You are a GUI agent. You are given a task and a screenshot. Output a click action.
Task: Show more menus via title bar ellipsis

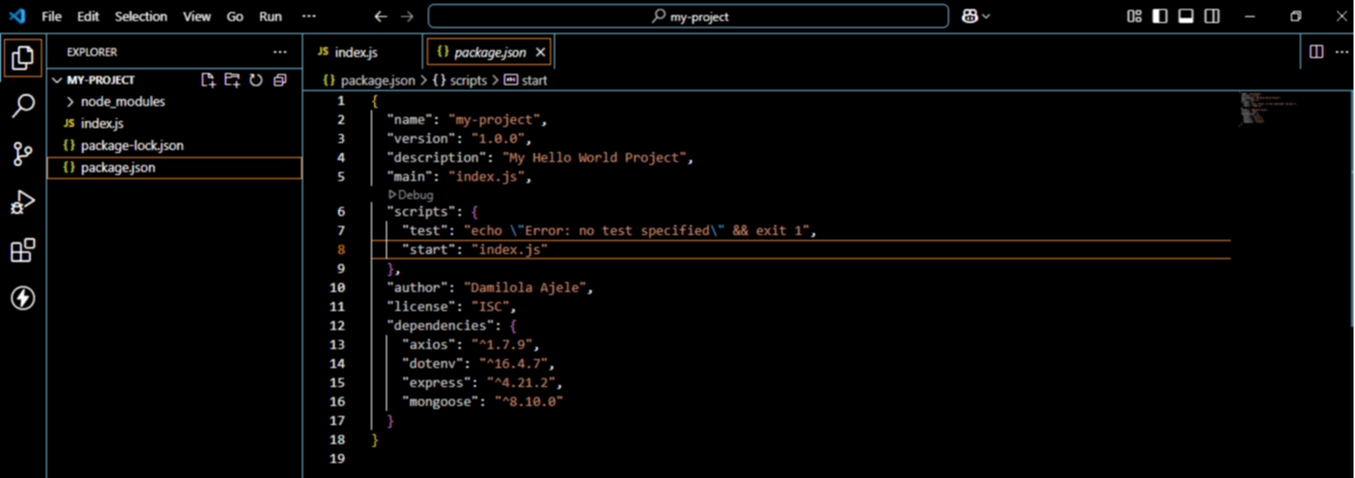pyautogui.click(x=309, y=16)
